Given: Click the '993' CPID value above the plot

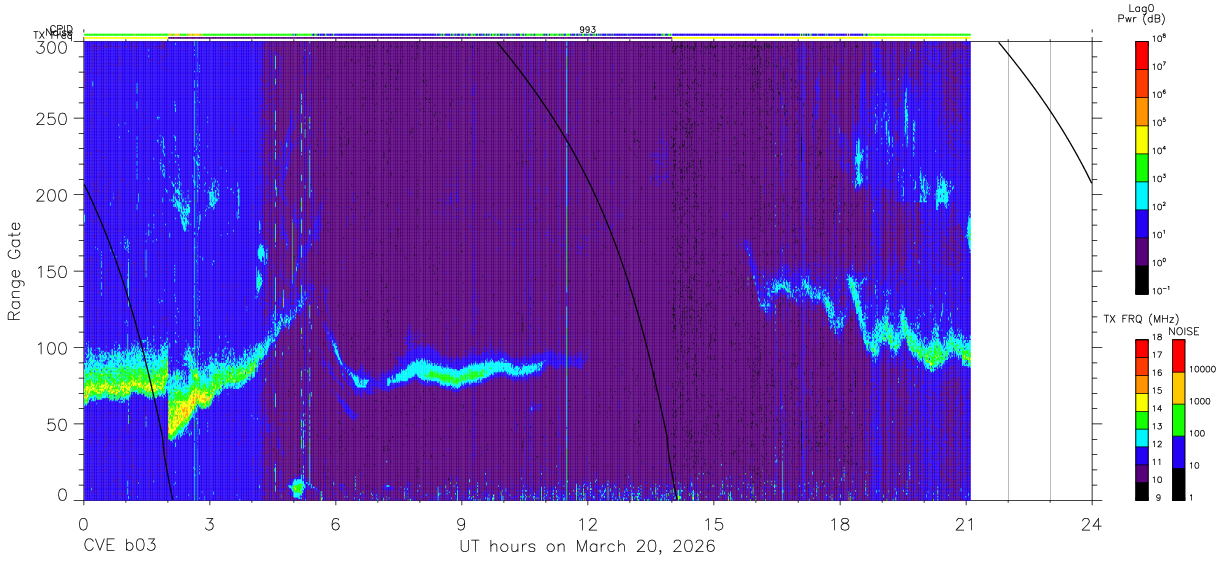Looking at the screenshot, I should [x=588, y=30].
